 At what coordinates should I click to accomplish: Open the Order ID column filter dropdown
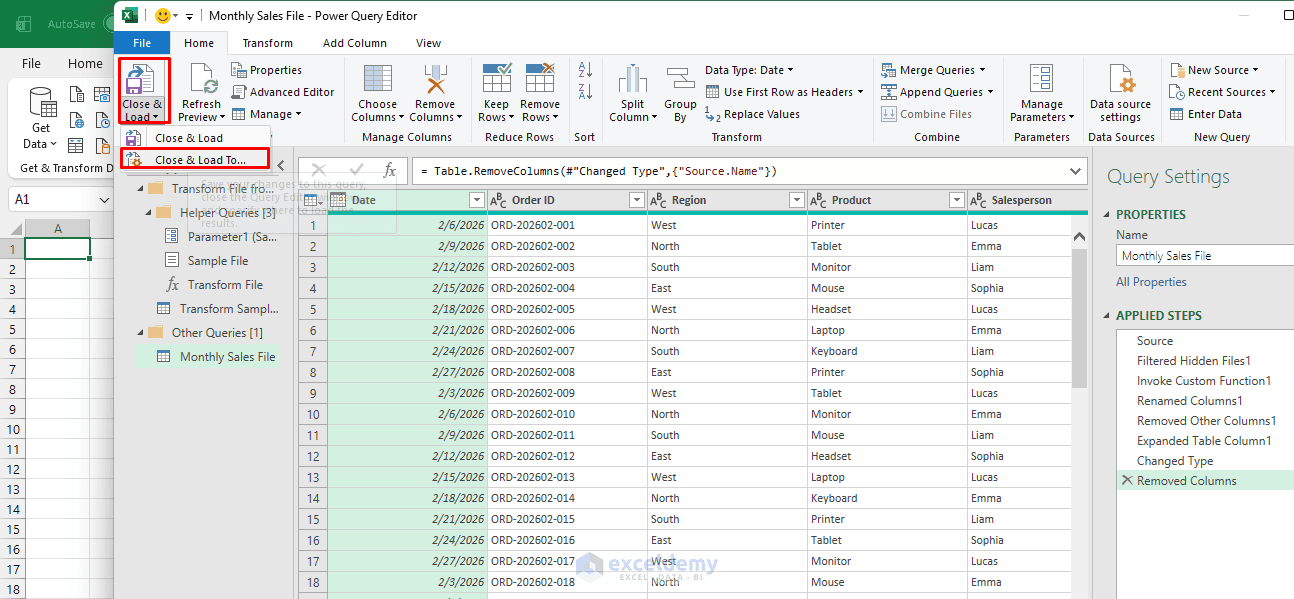pyautogui.click(x=636, y=201)
